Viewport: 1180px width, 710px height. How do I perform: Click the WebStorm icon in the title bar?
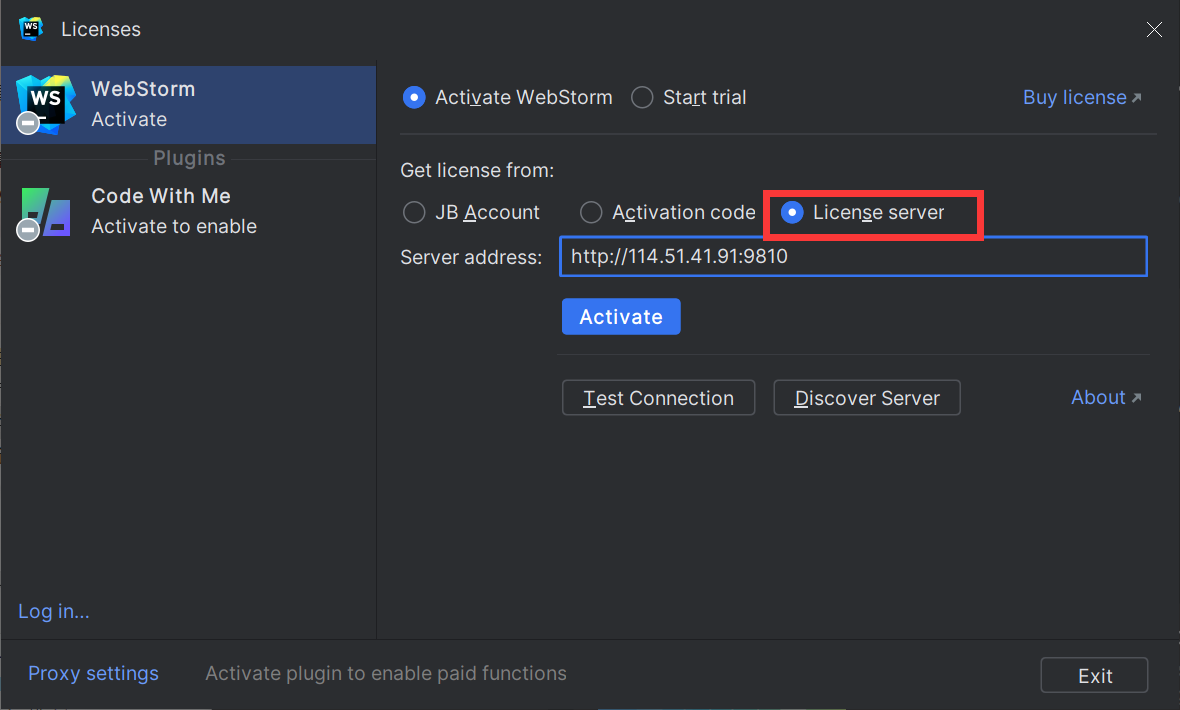(31, 29)
